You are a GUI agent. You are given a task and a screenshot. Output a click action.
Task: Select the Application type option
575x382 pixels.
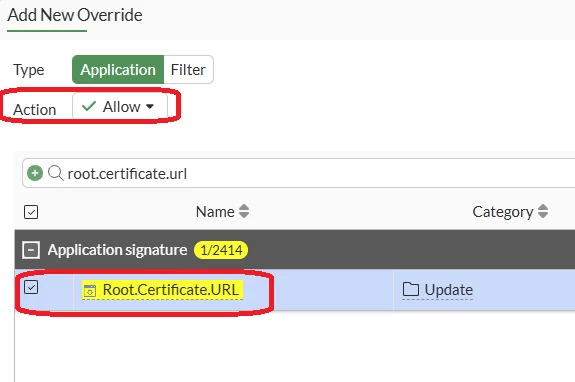(118, 70)
